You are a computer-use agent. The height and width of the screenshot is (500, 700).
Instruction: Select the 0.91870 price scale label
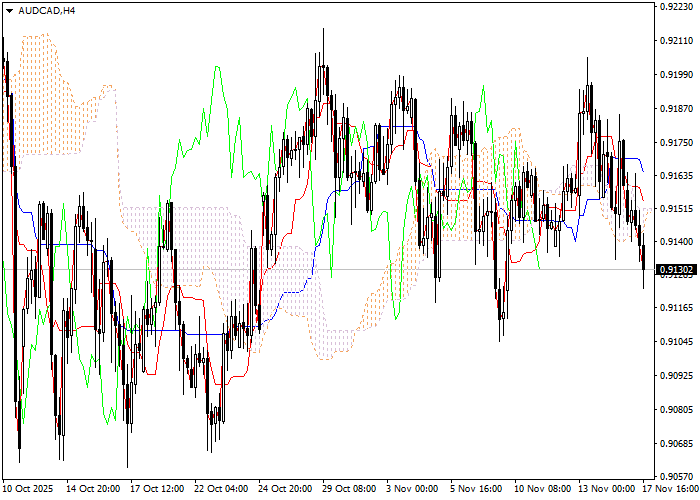[677, 108]
